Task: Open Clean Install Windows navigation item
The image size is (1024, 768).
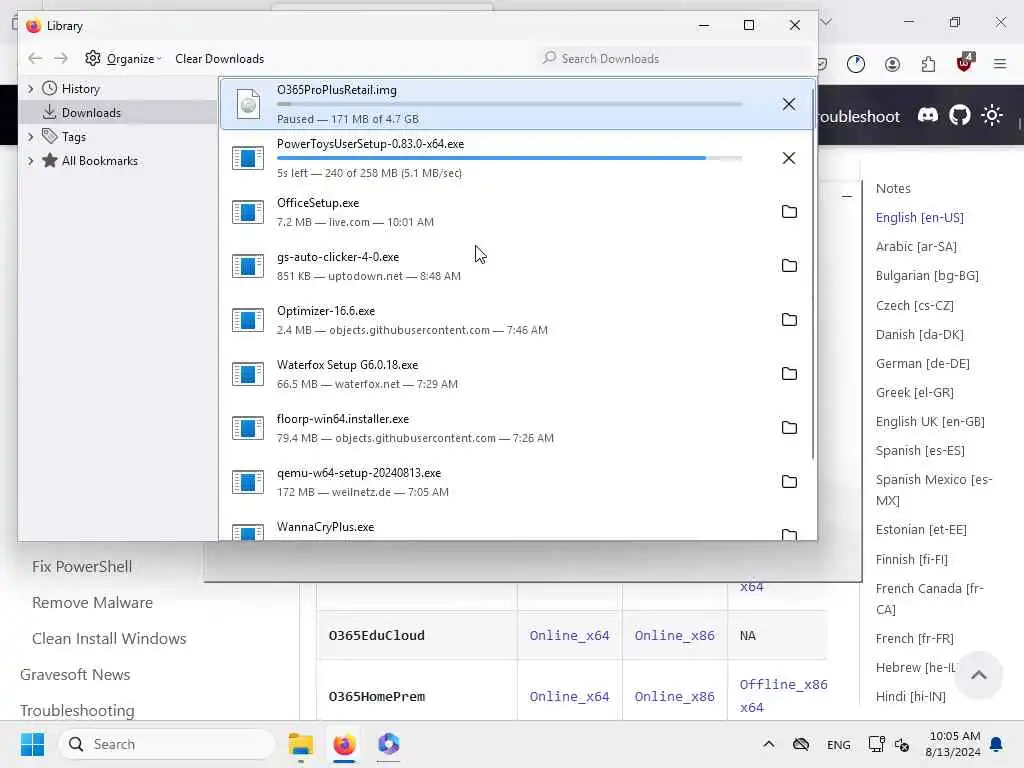Action: point(109,639)
